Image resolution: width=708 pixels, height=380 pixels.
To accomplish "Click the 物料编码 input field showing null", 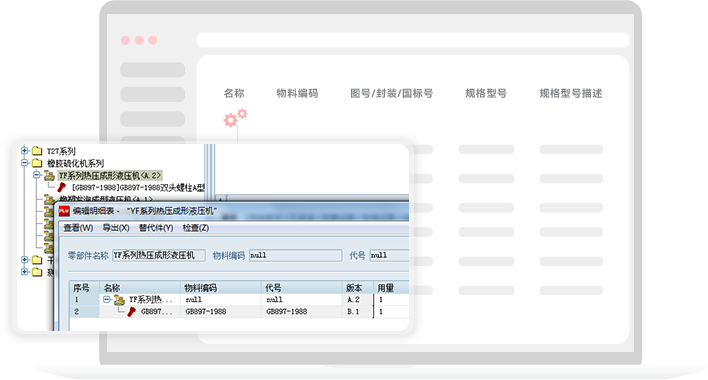I will tap(296, 255).
